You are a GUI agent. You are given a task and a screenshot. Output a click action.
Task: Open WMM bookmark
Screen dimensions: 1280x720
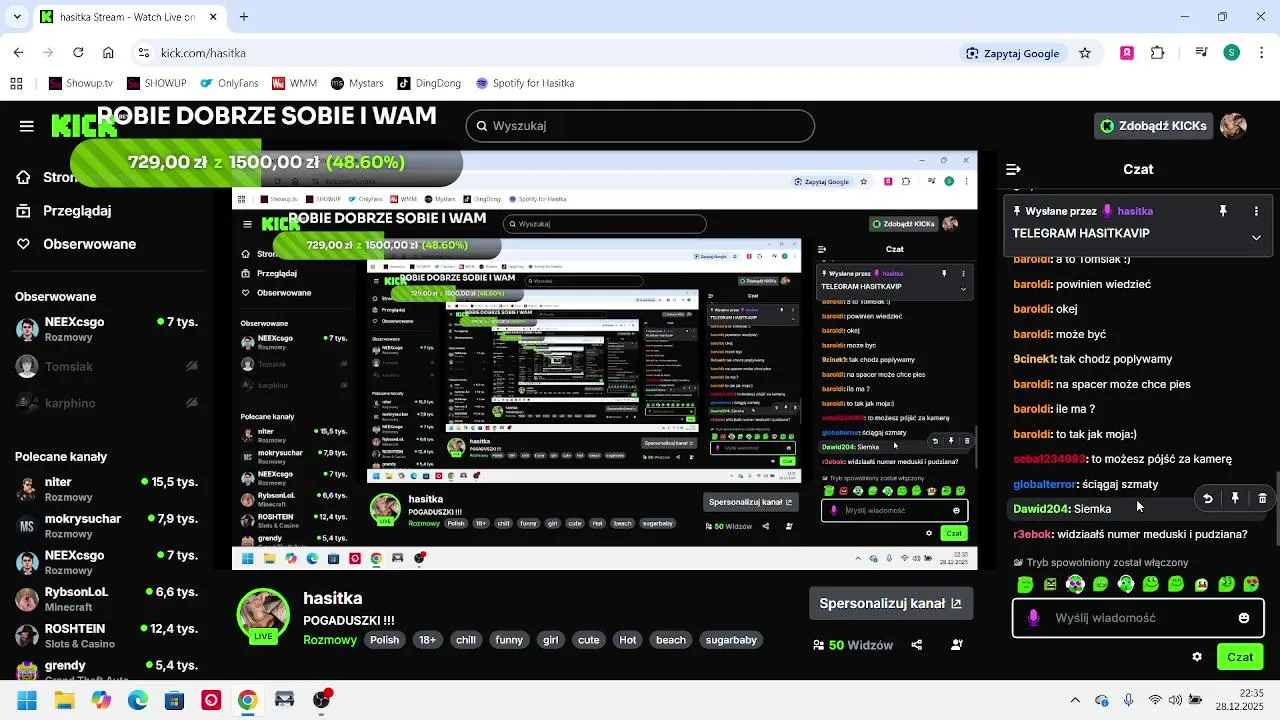[x=294, y=83]
